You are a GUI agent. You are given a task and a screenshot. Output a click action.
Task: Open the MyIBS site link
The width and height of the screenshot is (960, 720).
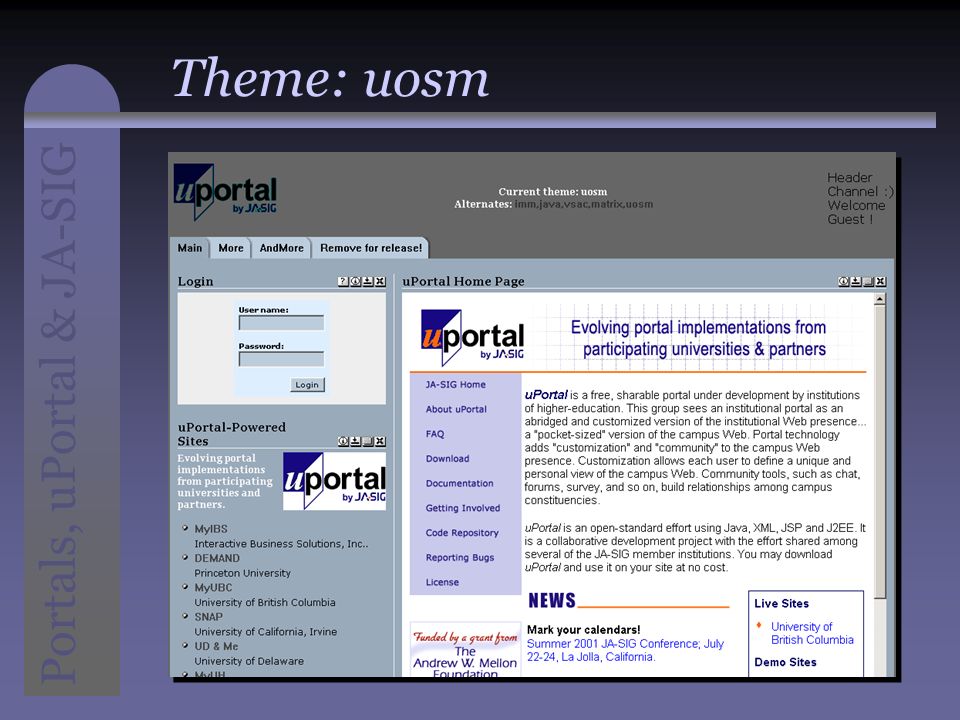(x=211, y=529)
